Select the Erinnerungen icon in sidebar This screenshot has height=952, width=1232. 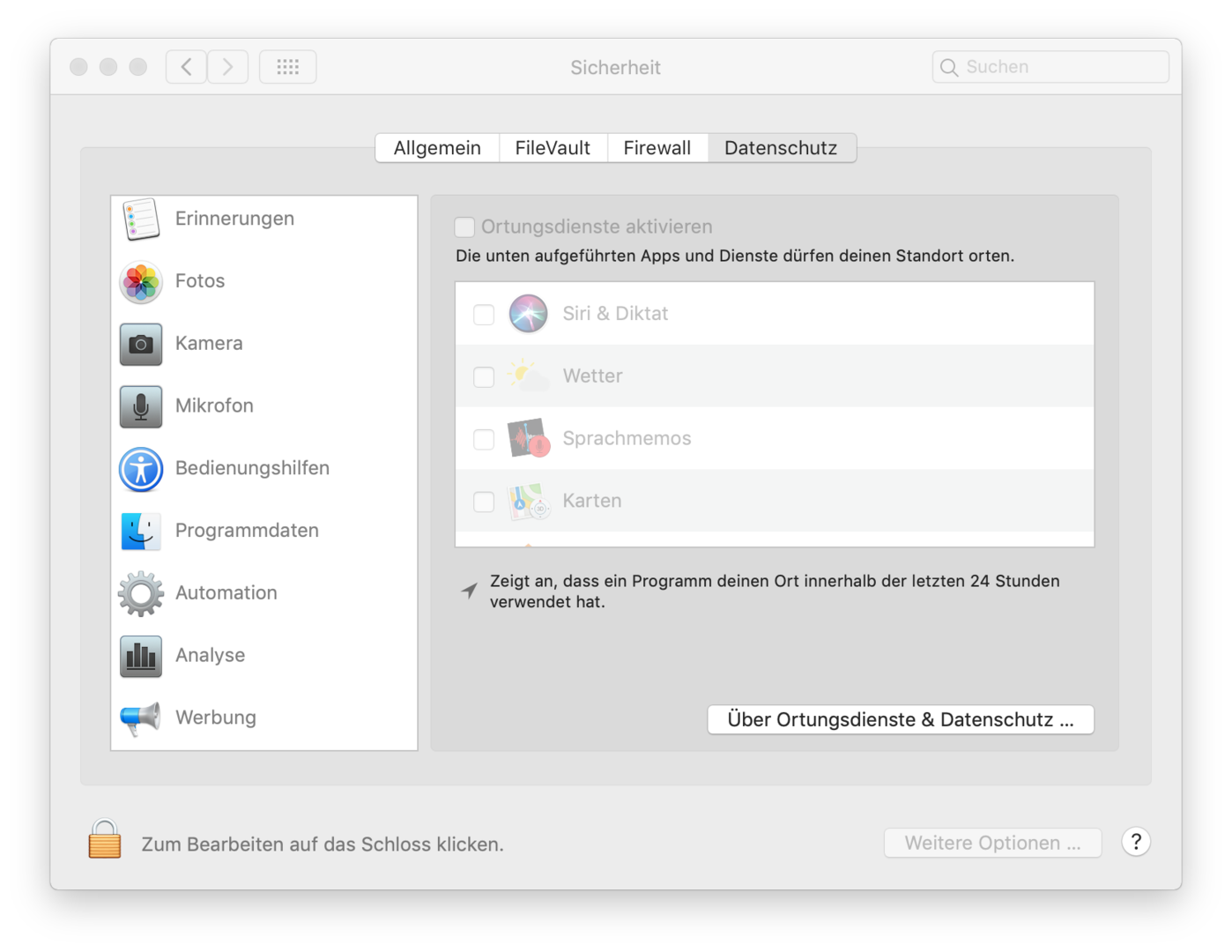[x=141, y=219]
